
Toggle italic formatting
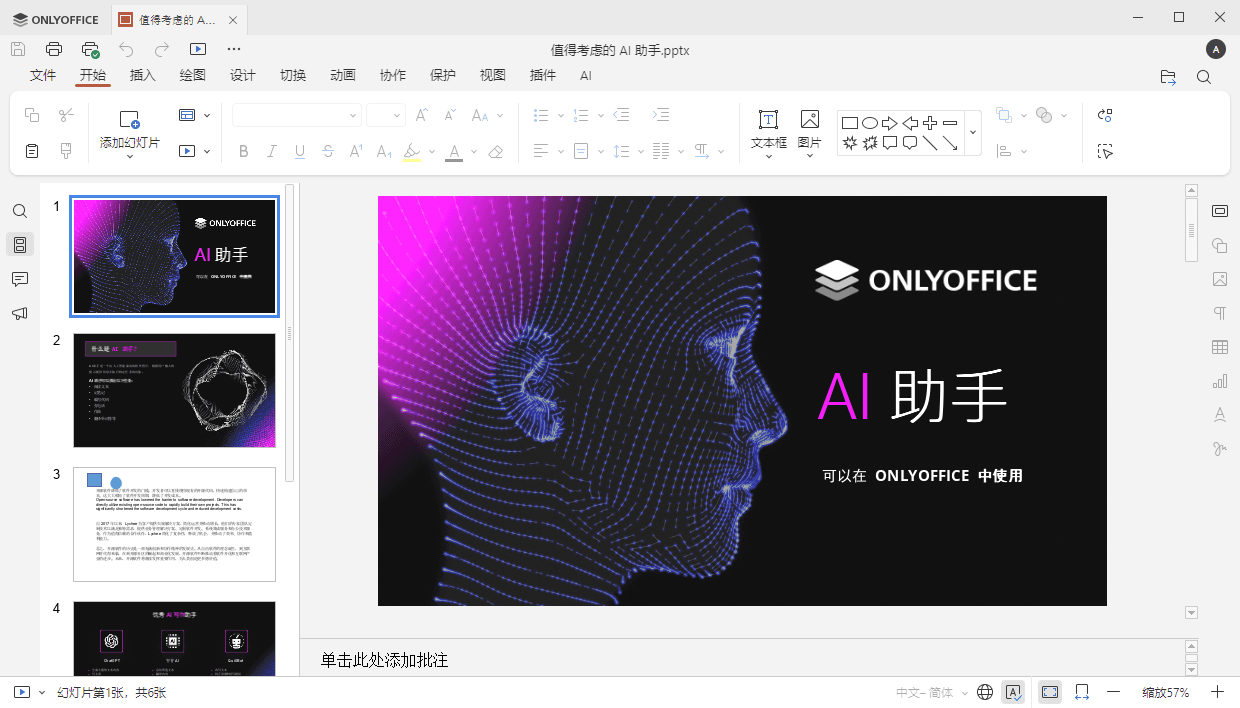271,151
